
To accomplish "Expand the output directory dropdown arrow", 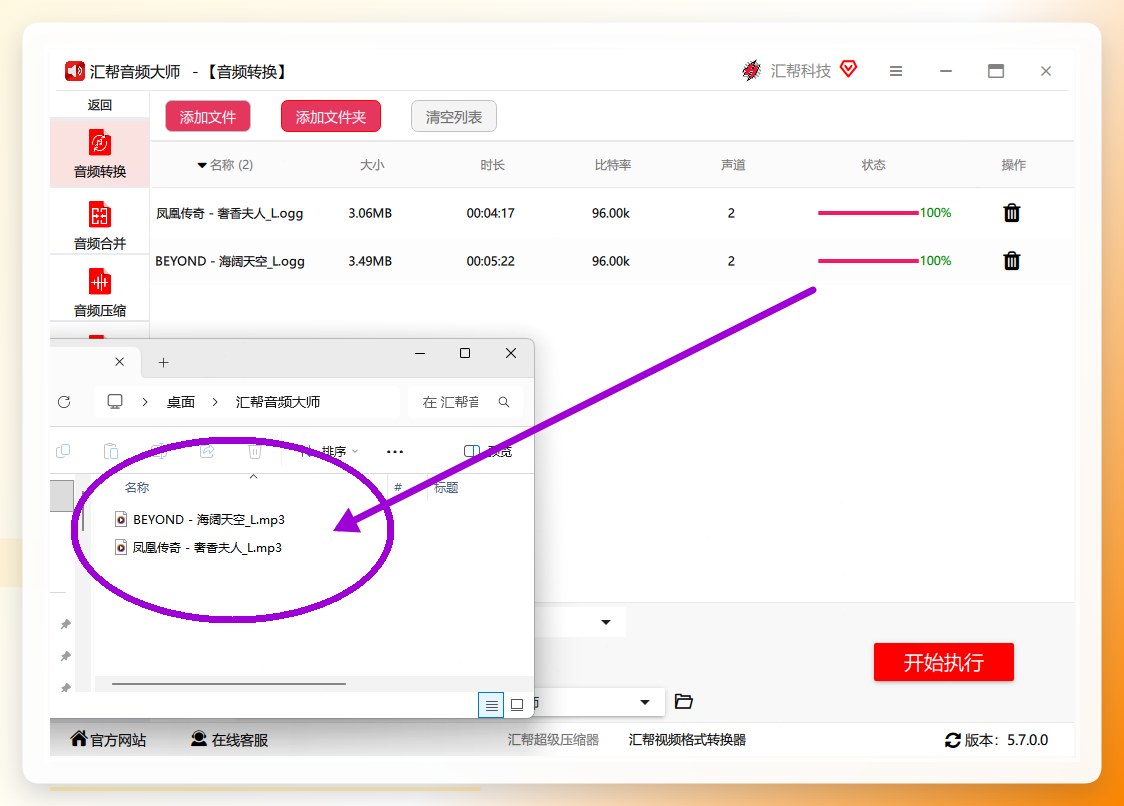I will [644, 702].
